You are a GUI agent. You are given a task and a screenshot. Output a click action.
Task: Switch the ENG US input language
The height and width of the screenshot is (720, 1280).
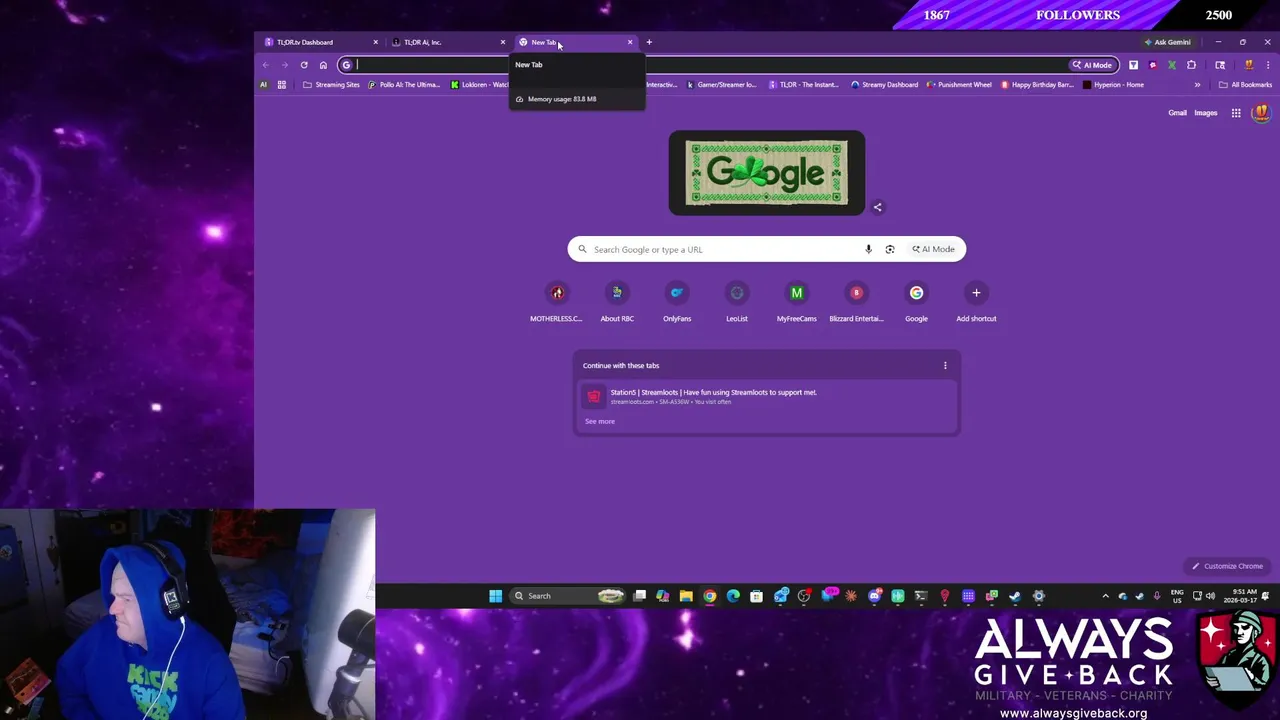coord(1177,596)
